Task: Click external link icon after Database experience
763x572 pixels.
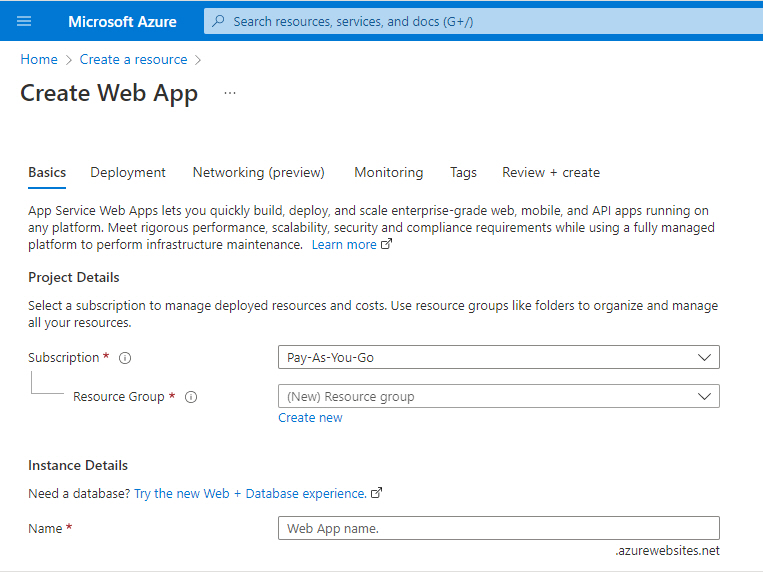Action: [x=376, y=493]
